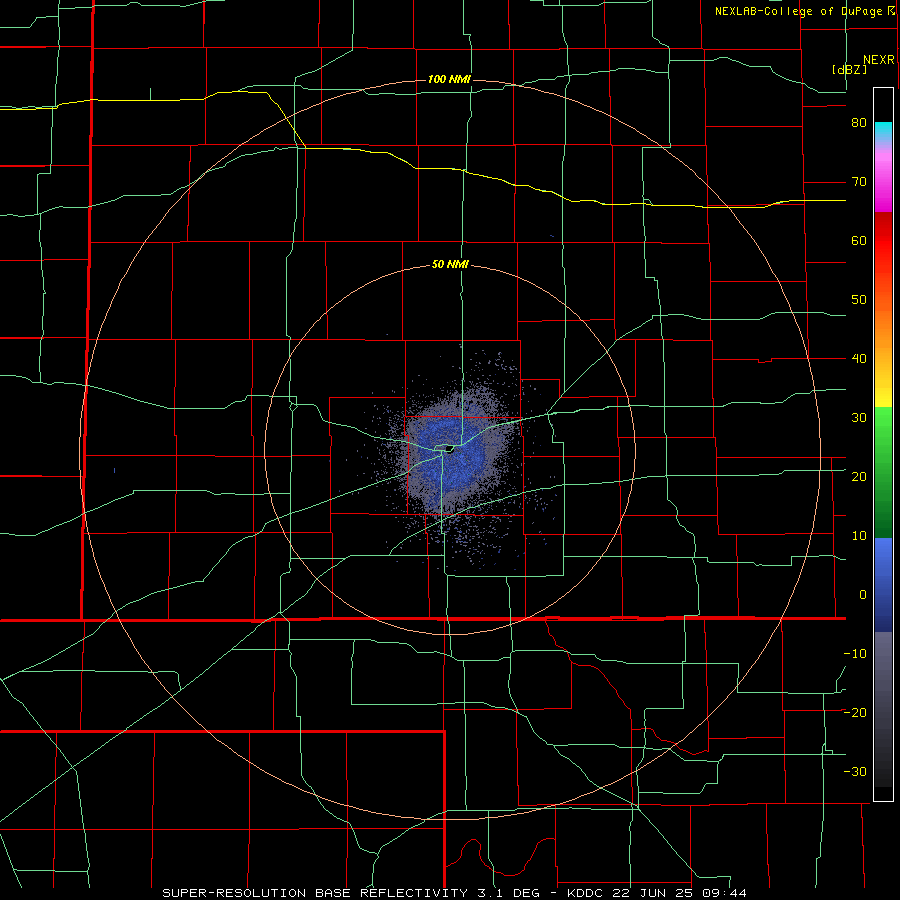The width and height of the screenshot is (900, 900).
Task: Click the 30 value on dBZ scale
Action: coord(859,418)
